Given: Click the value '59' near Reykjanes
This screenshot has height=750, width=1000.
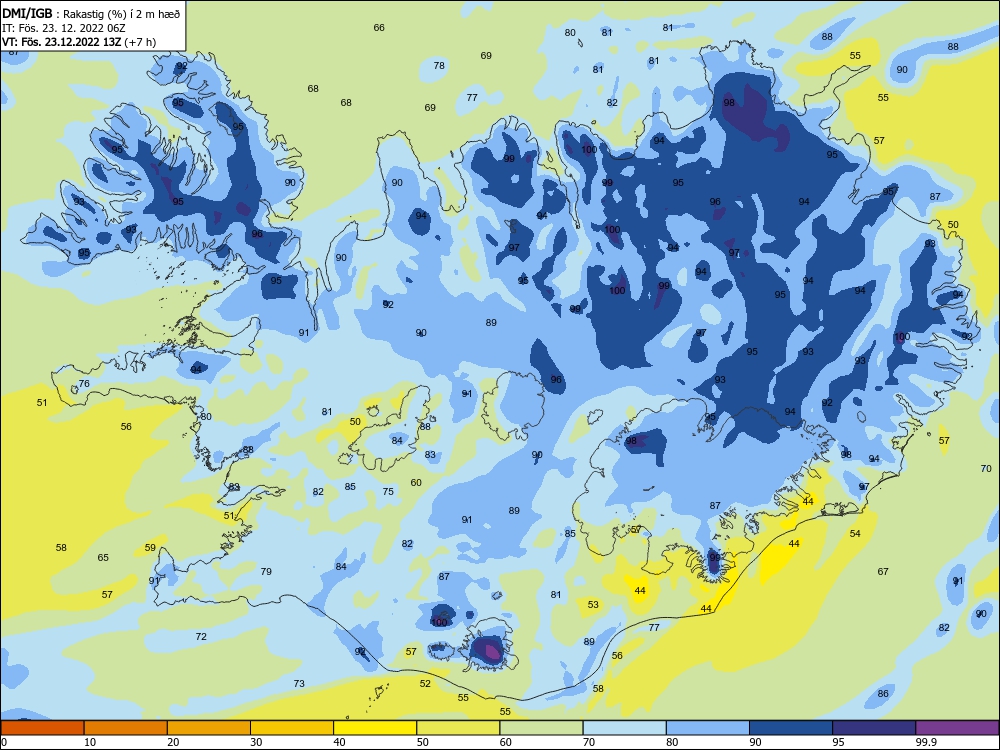Looking at the screenshot, I should tap(150, 547).
